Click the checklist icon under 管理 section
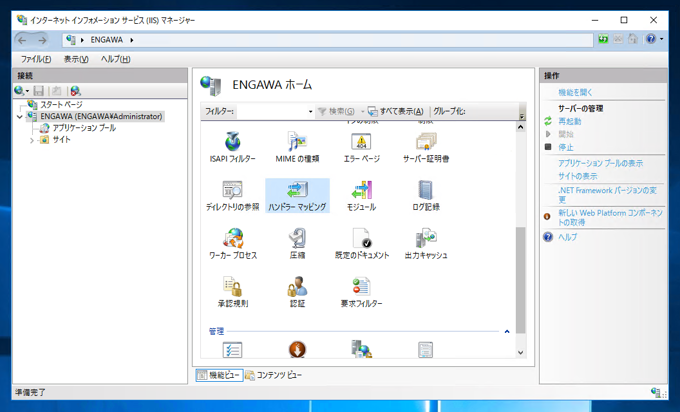This screenshot has width=680, height=412. click(x=232, y=350)
